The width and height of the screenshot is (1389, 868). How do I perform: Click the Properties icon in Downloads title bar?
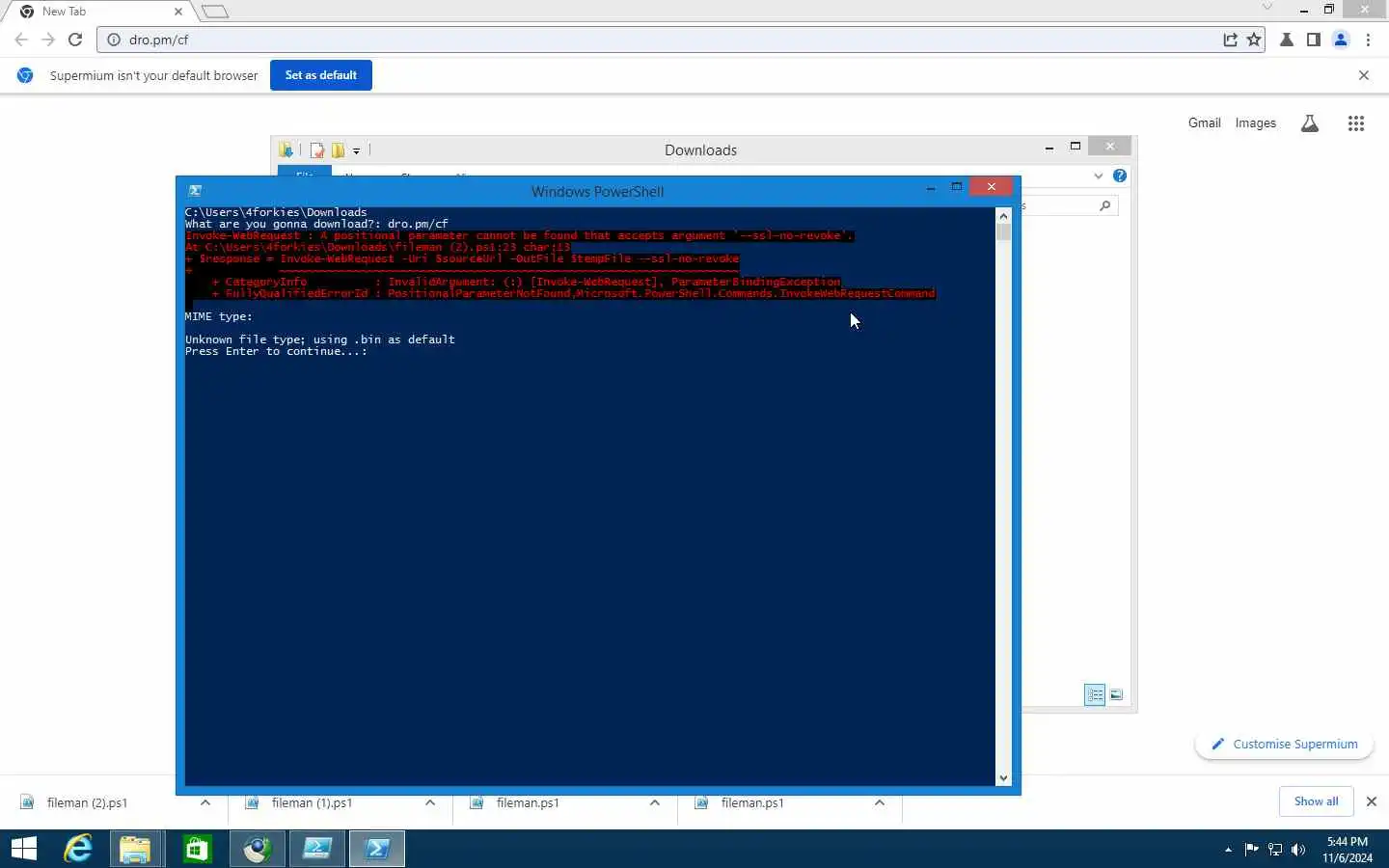[317, 150]
